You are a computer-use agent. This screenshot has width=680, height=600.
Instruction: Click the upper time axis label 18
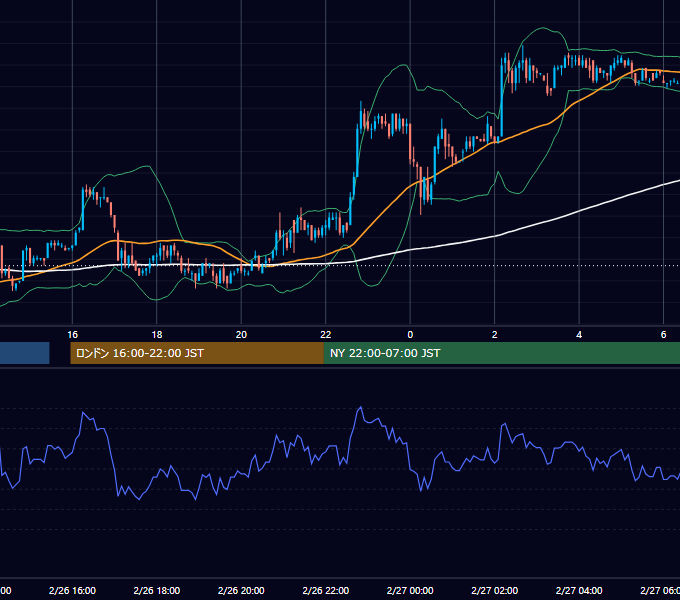tap(157, 335)
